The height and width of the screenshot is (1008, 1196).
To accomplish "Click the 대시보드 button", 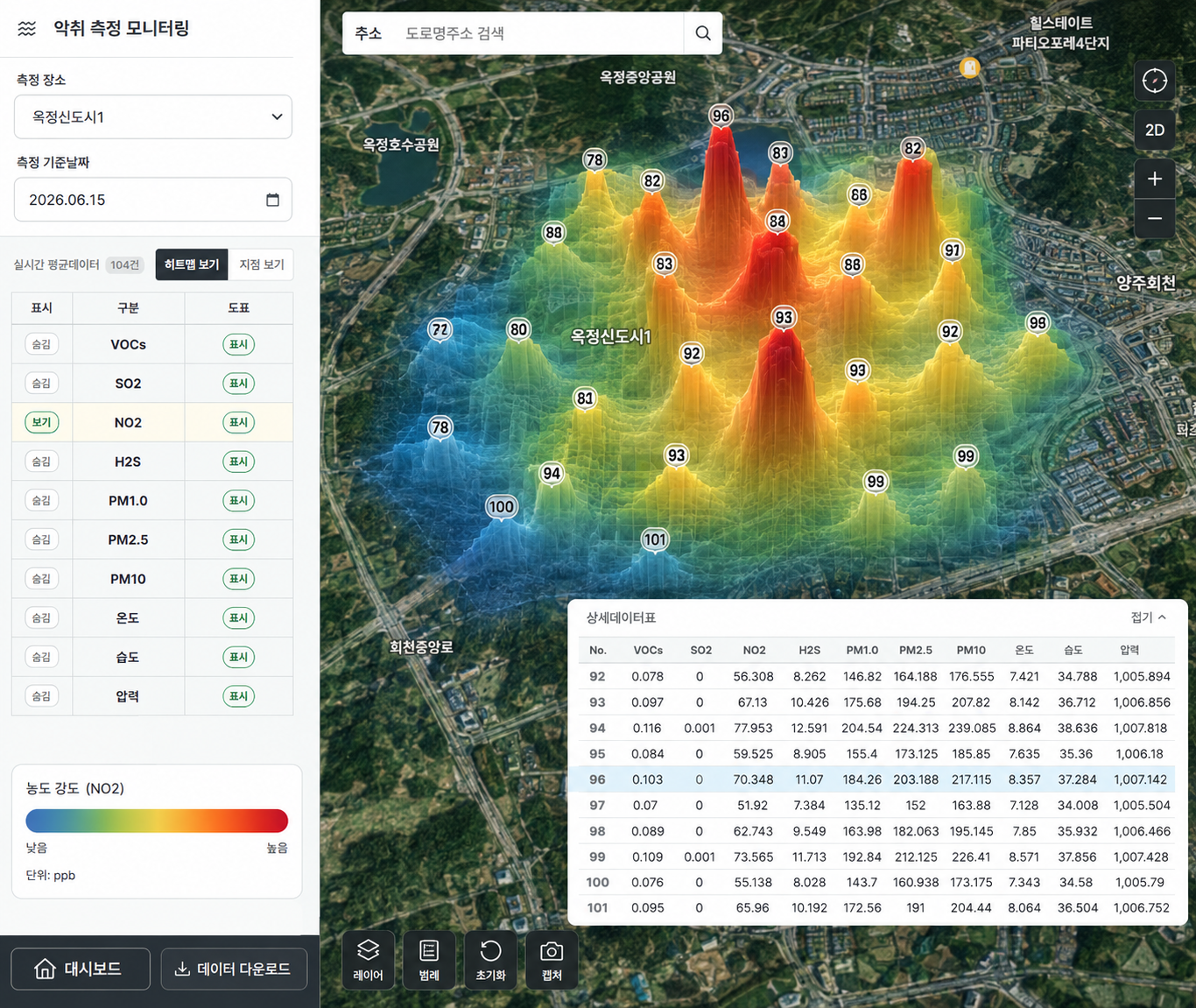I will [x=81, y=969].
